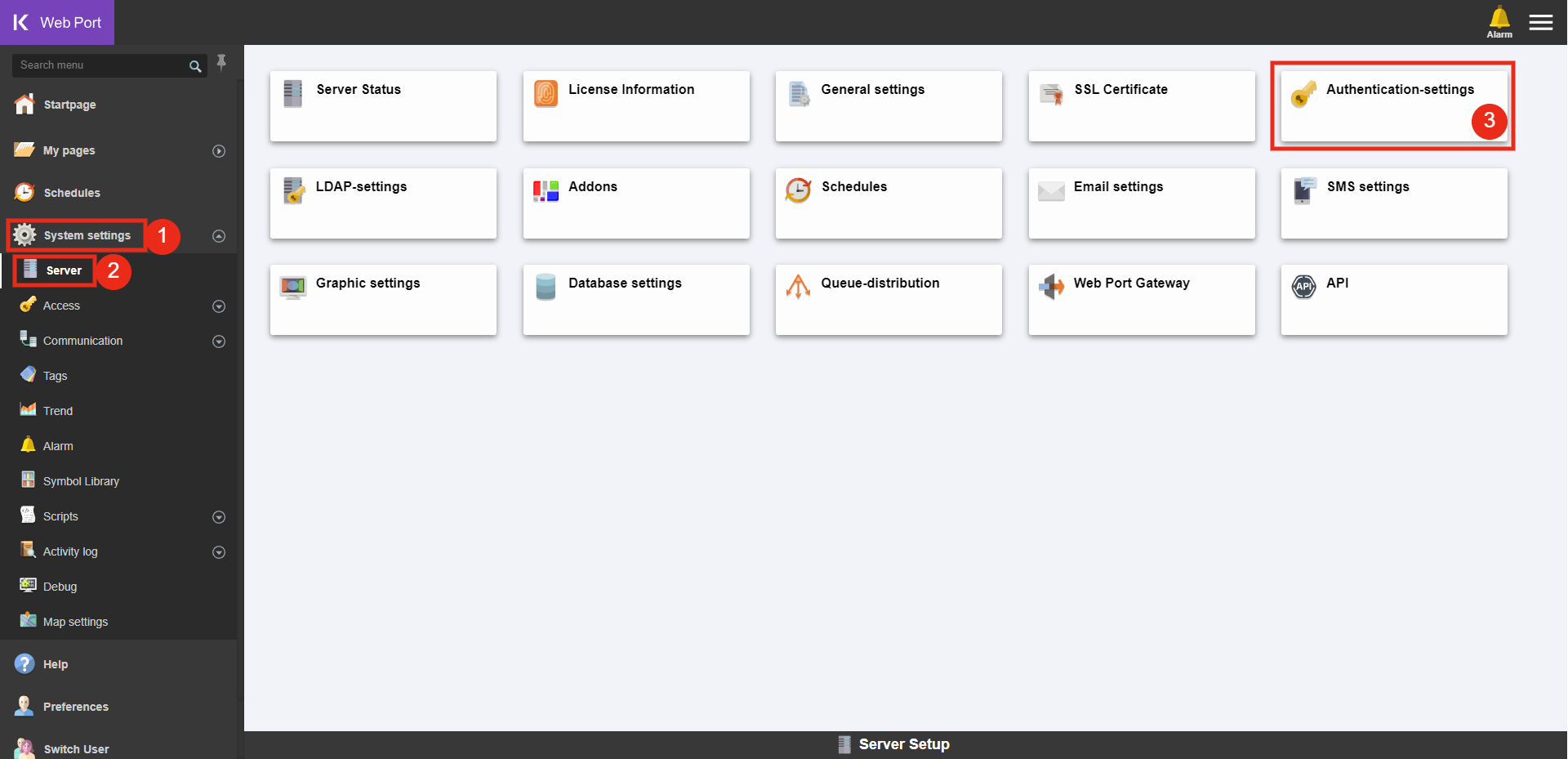Click the Access key icon
This screenshot has height=759, width=1568.
pyautogui.click(x=29, y=304)
